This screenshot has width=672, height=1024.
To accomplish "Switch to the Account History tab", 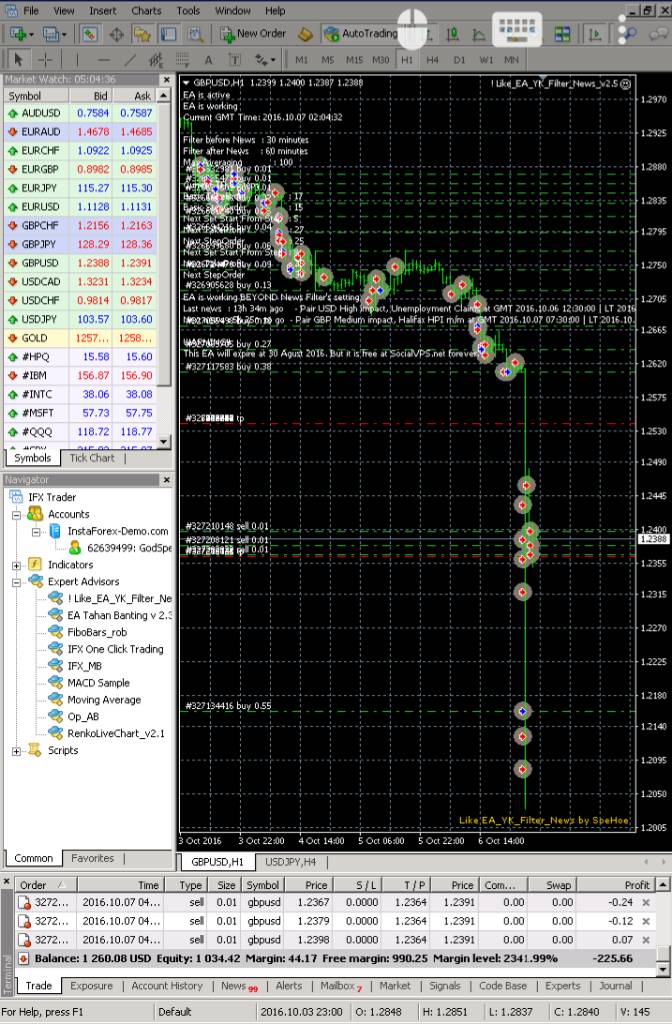I will pyautogui.click(x=167, y=986).
